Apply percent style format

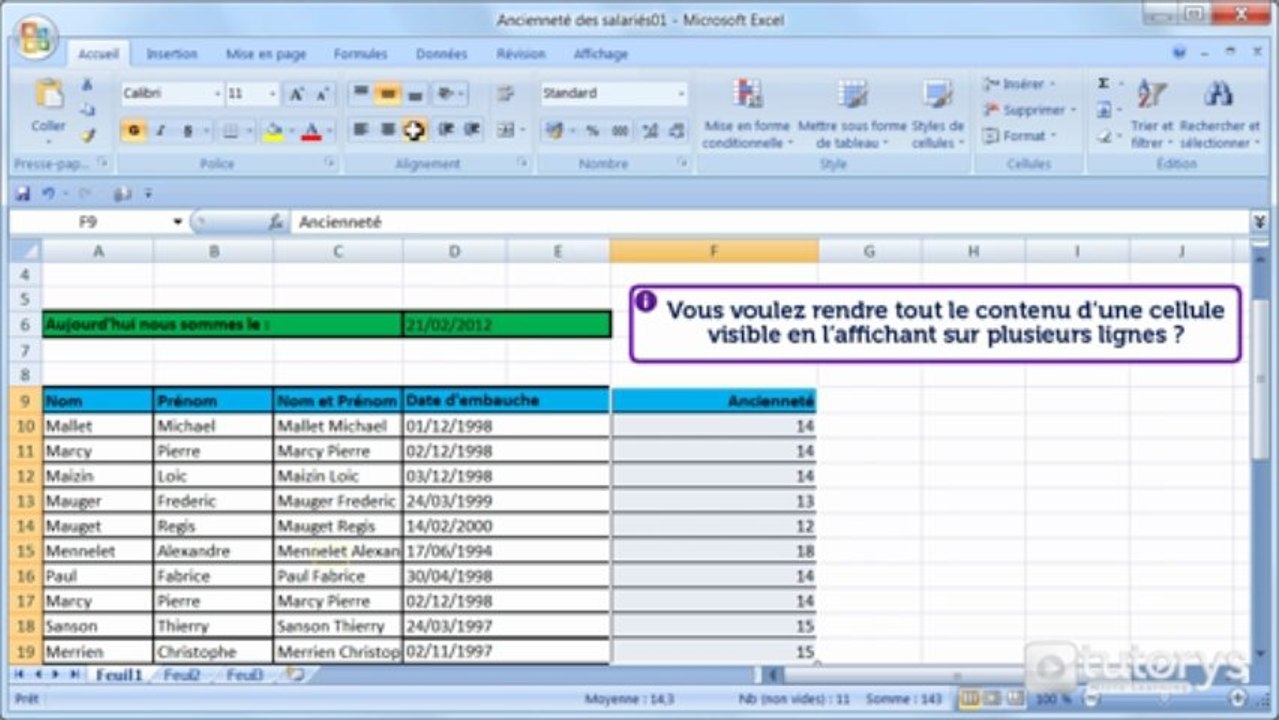(592, 131)
